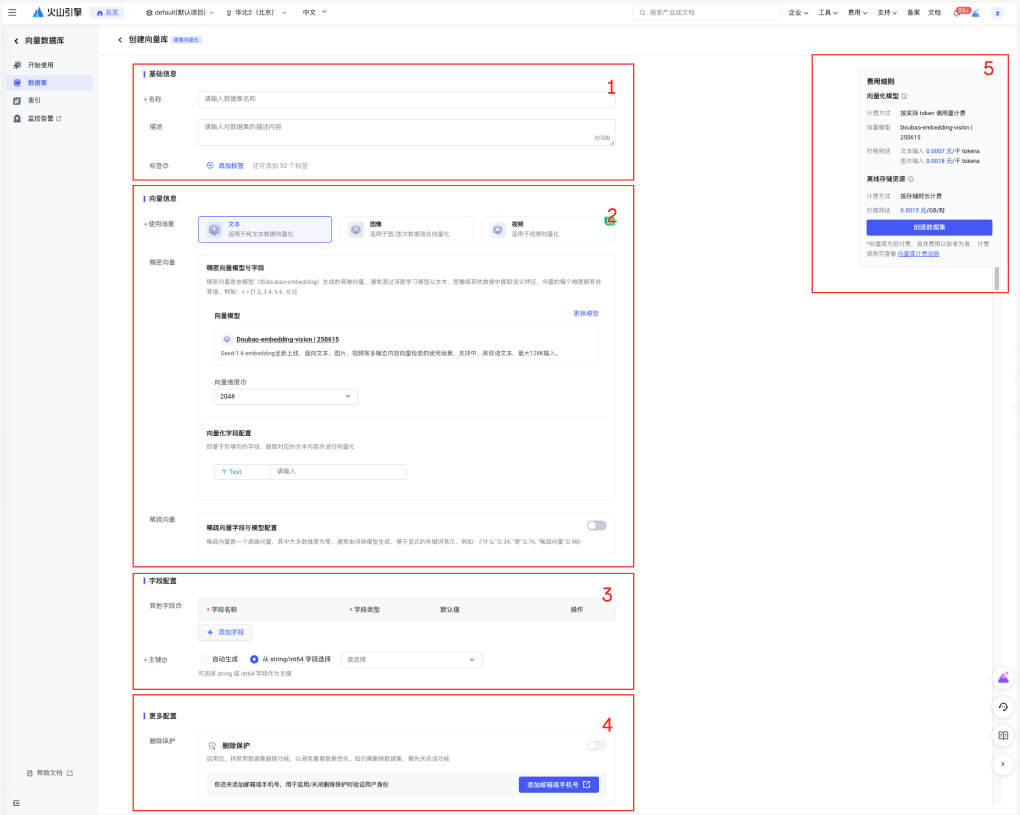The image size is (1020, 815).
Task: Open the hamburger menu at top left
Action: click(x=12, y=12)
